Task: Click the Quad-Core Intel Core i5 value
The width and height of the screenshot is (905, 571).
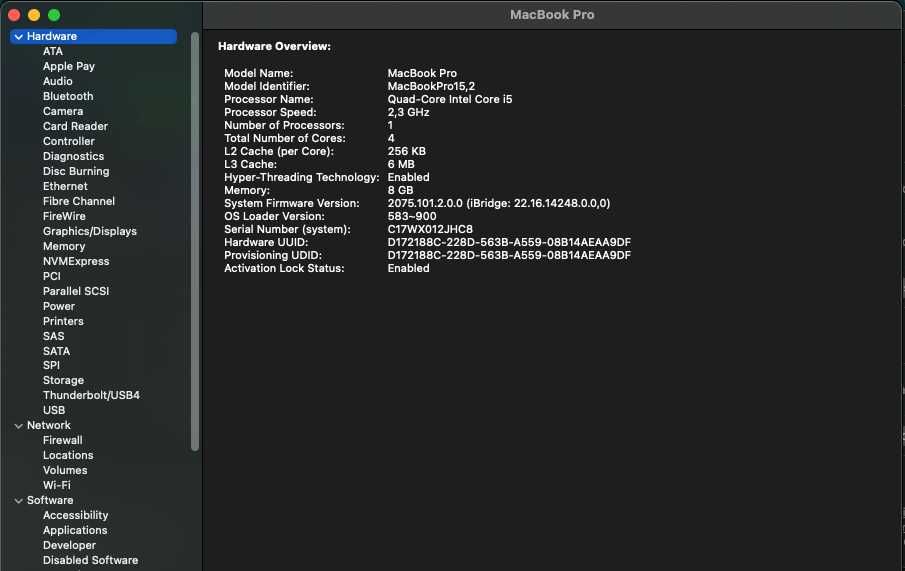Action: coord(450,99)
